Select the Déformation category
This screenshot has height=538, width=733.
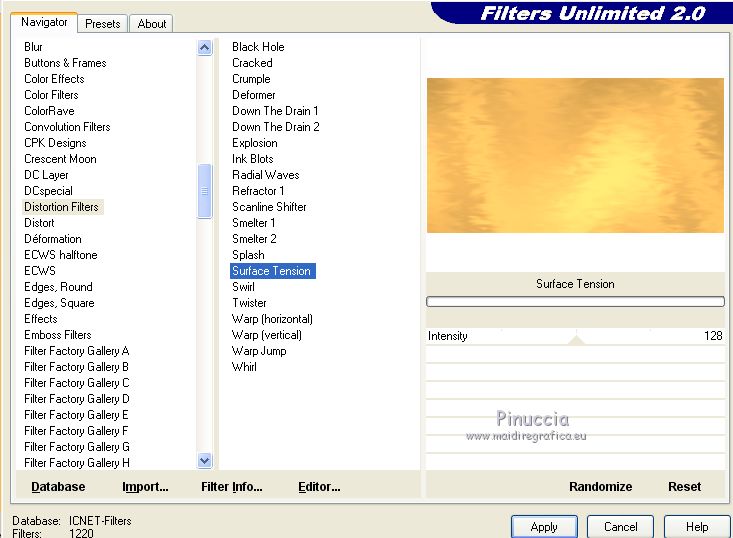point(53,239)
